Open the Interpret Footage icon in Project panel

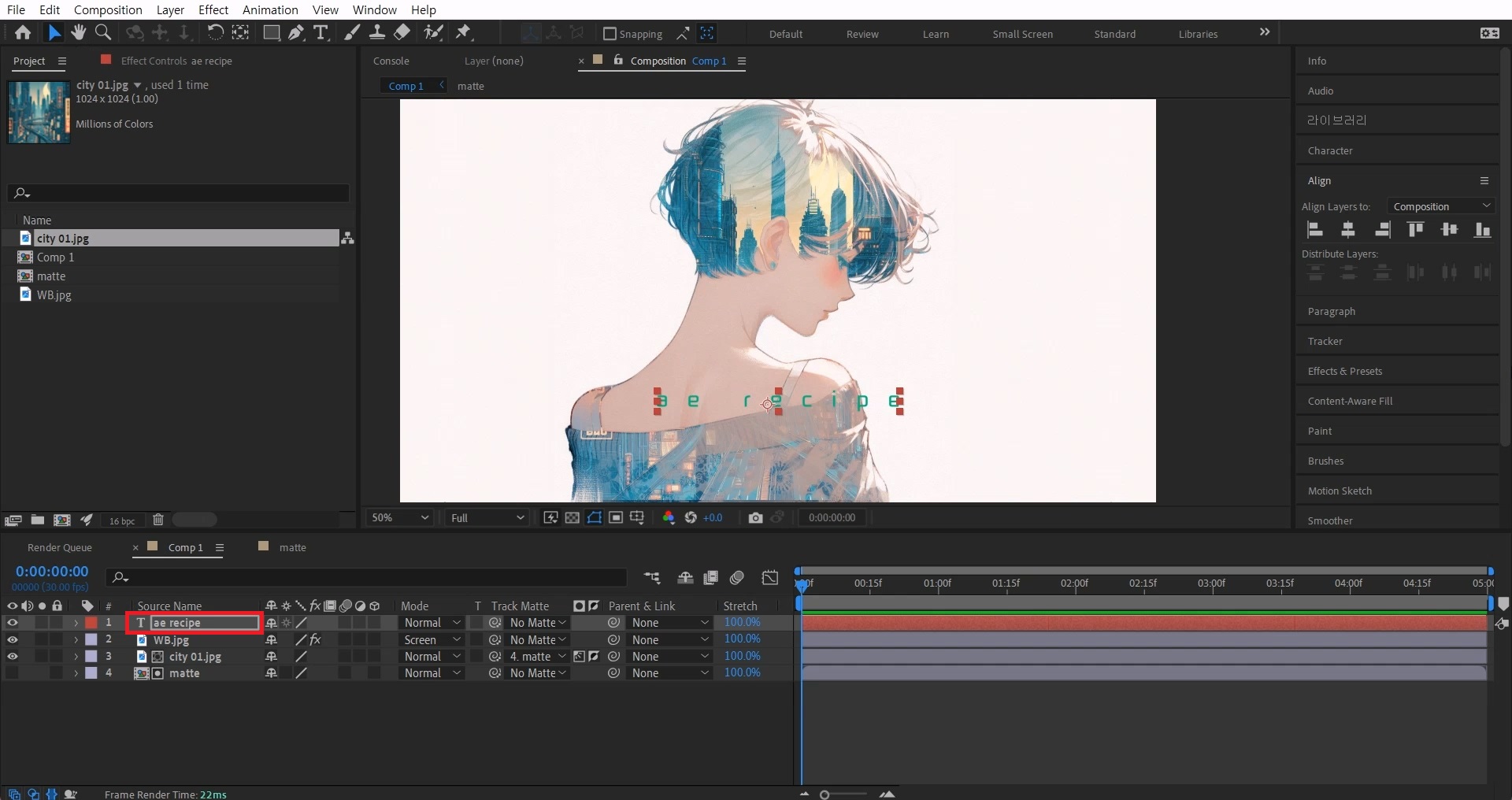[x=13, y=520]
